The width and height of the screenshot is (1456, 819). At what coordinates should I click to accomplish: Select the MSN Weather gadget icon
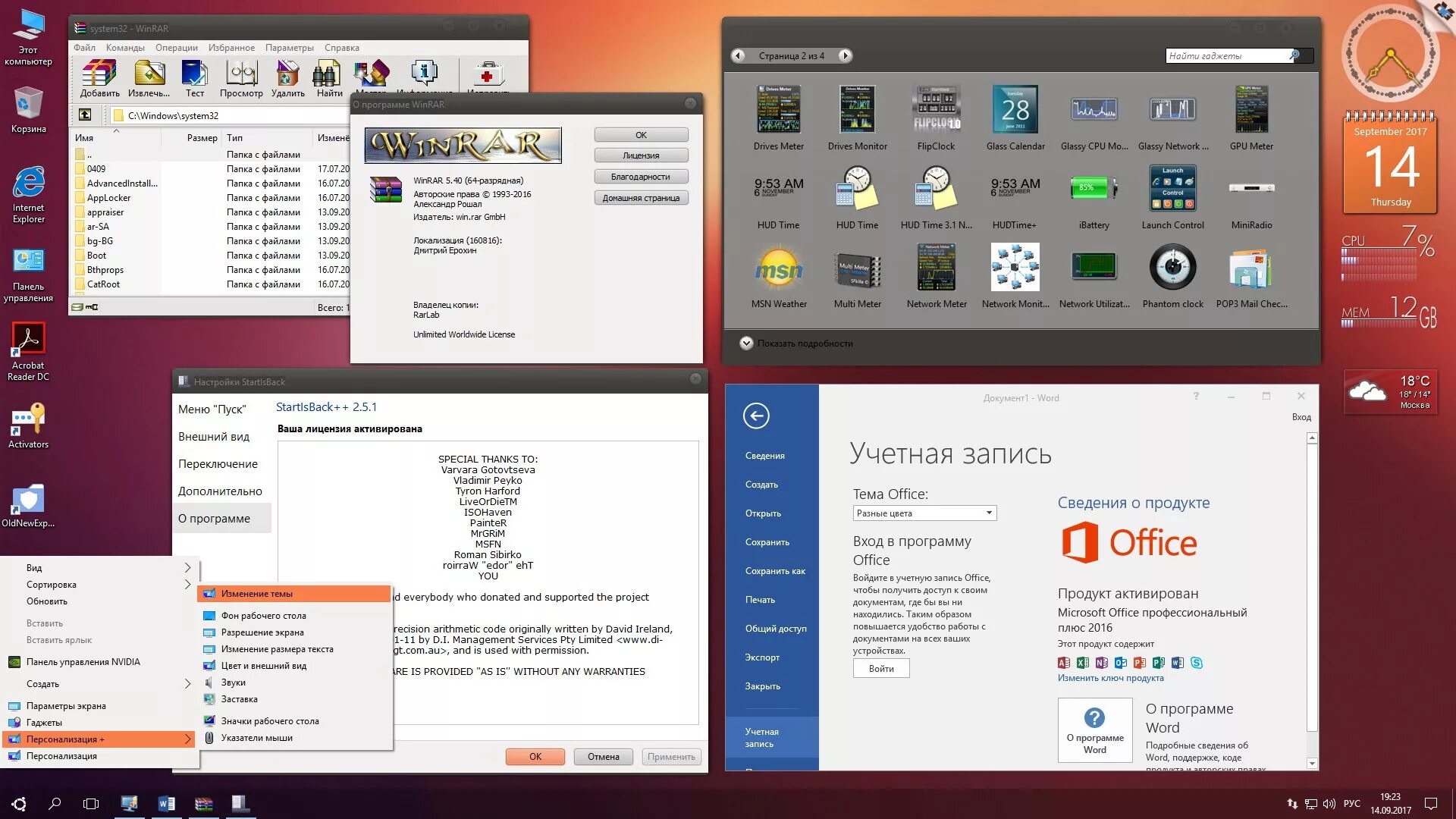coord(778,268)
